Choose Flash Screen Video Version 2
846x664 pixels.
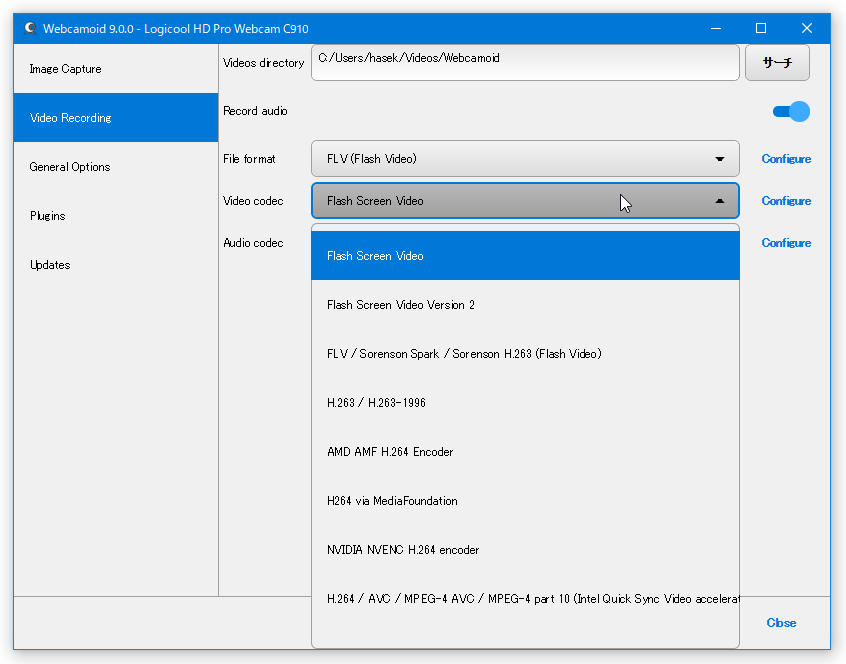pyautogui.click(x=525, y=305)
